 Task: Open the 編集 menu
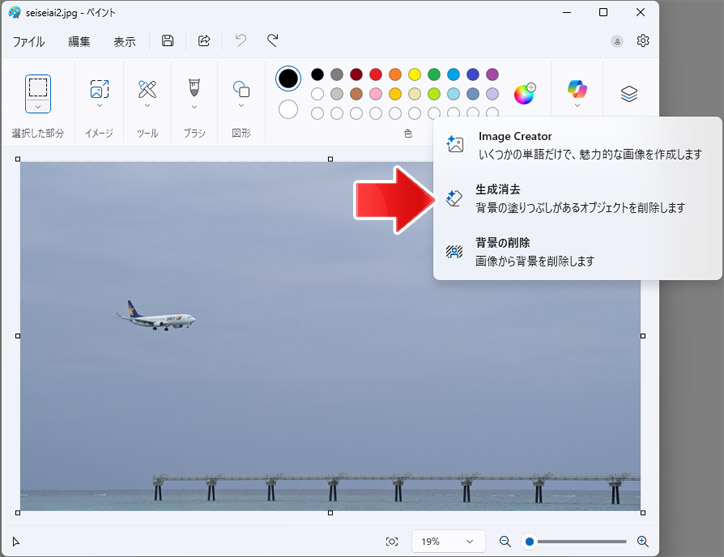(79, 42)
